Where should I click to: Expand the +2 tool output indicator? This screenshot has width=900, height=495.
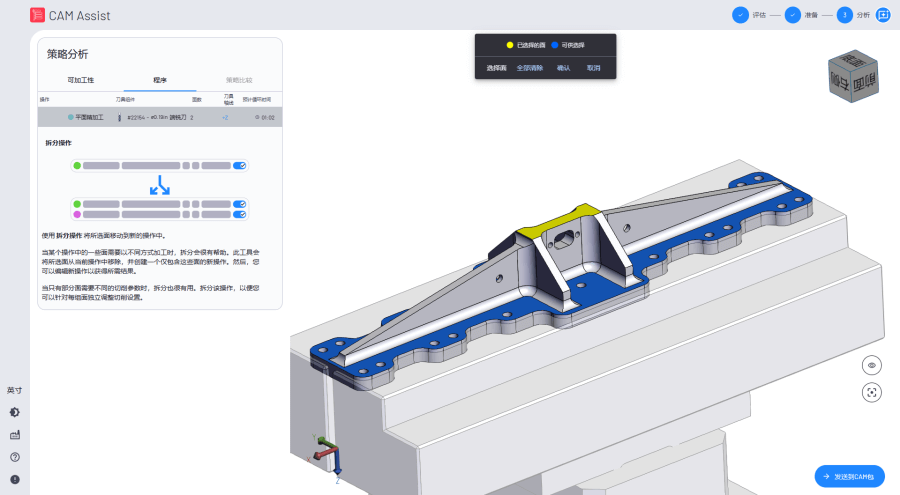[x=225, y=117]
